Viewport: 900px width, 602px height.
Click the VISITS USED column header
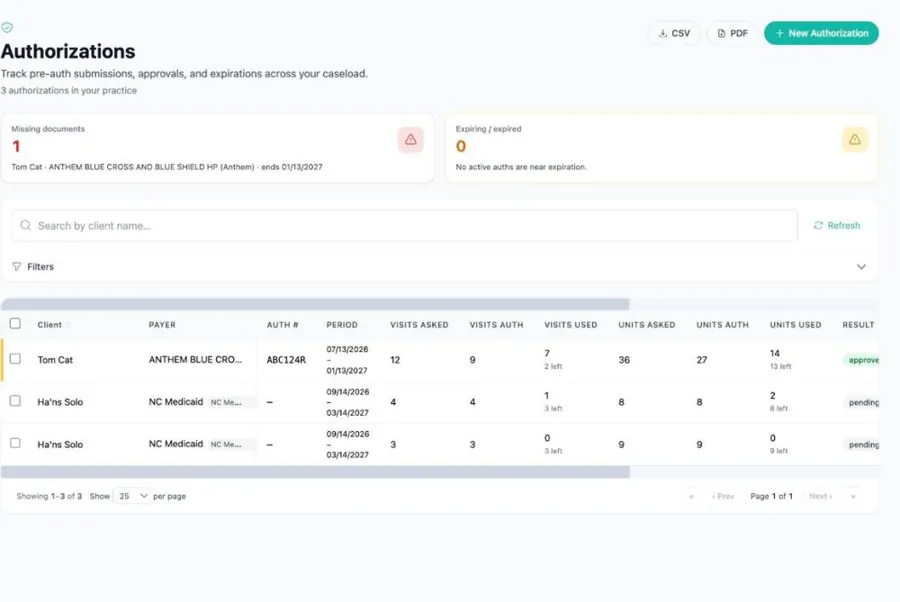click(x=571, y=325)
